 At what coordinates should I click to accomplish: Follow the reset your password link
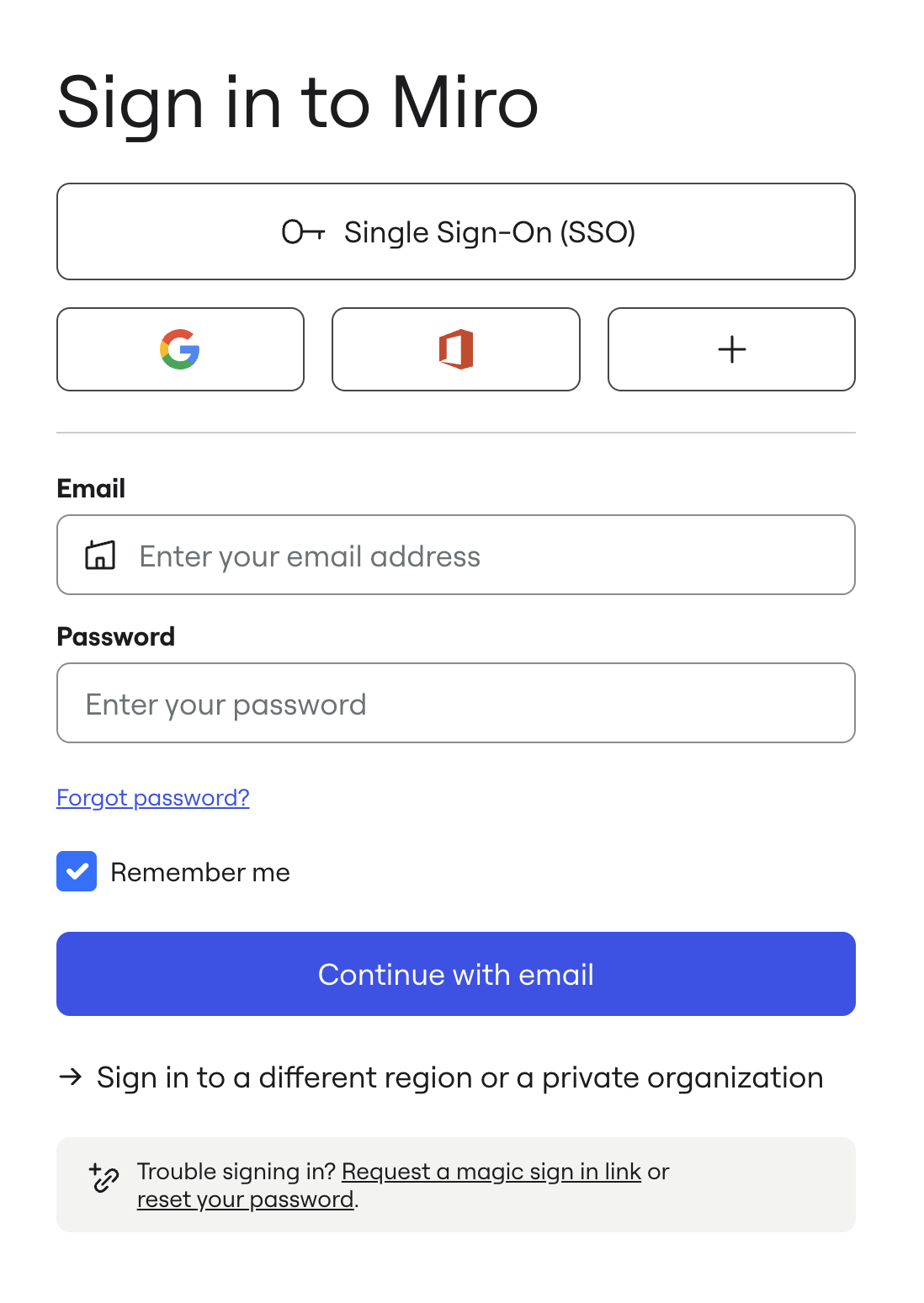point(245,1199)
